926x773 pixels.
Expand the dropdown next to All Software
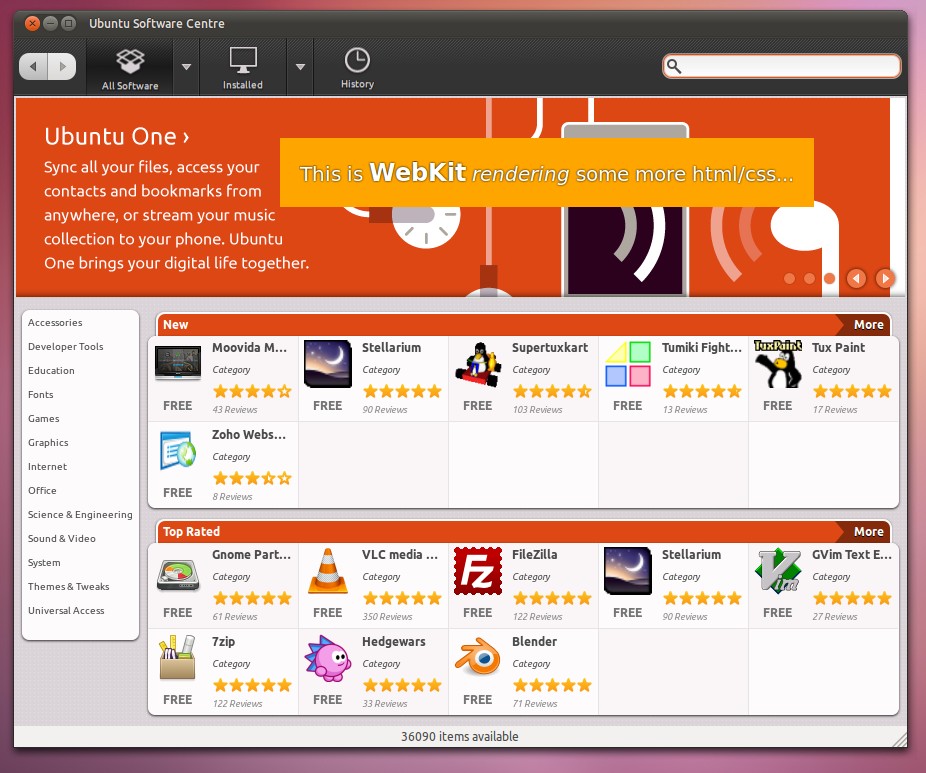(x=186, y=66)
